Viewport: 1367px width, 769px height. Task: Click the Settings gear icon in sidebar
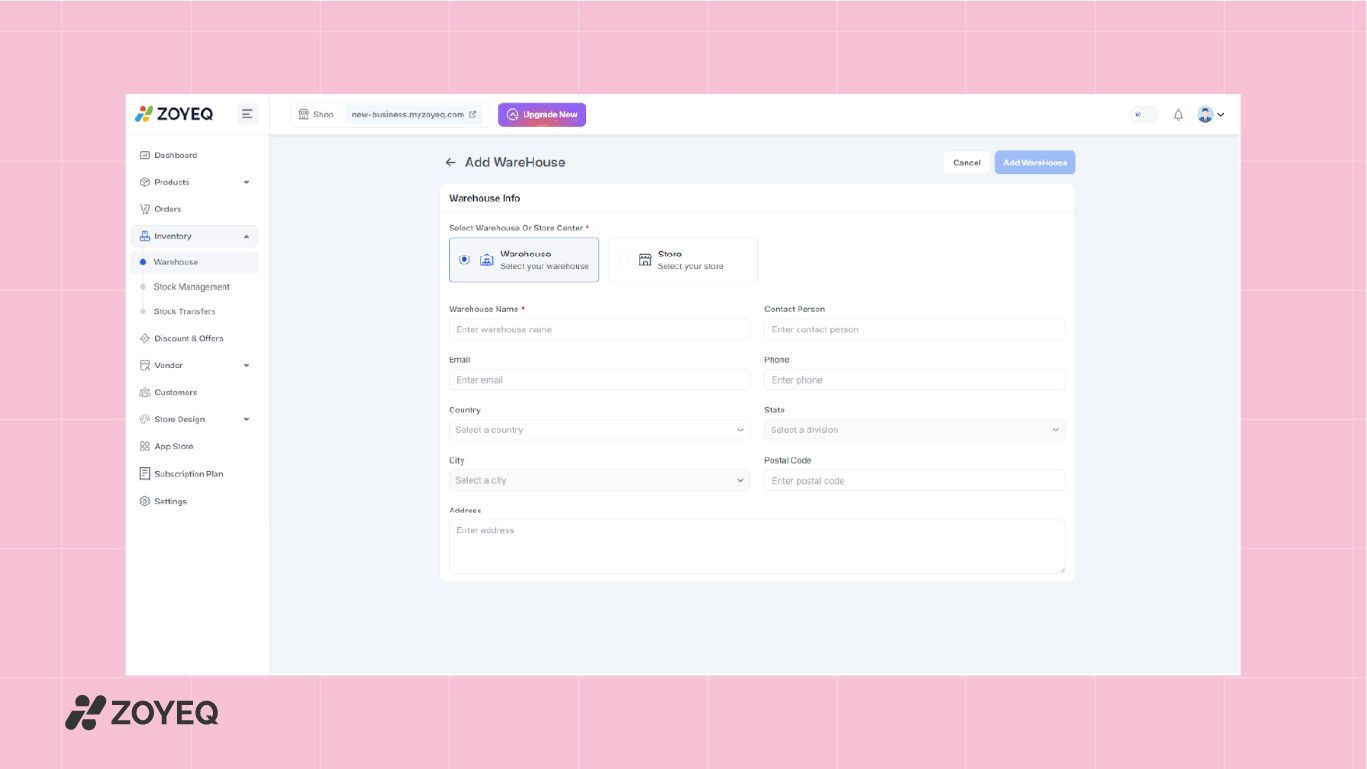tap(145, 501)
